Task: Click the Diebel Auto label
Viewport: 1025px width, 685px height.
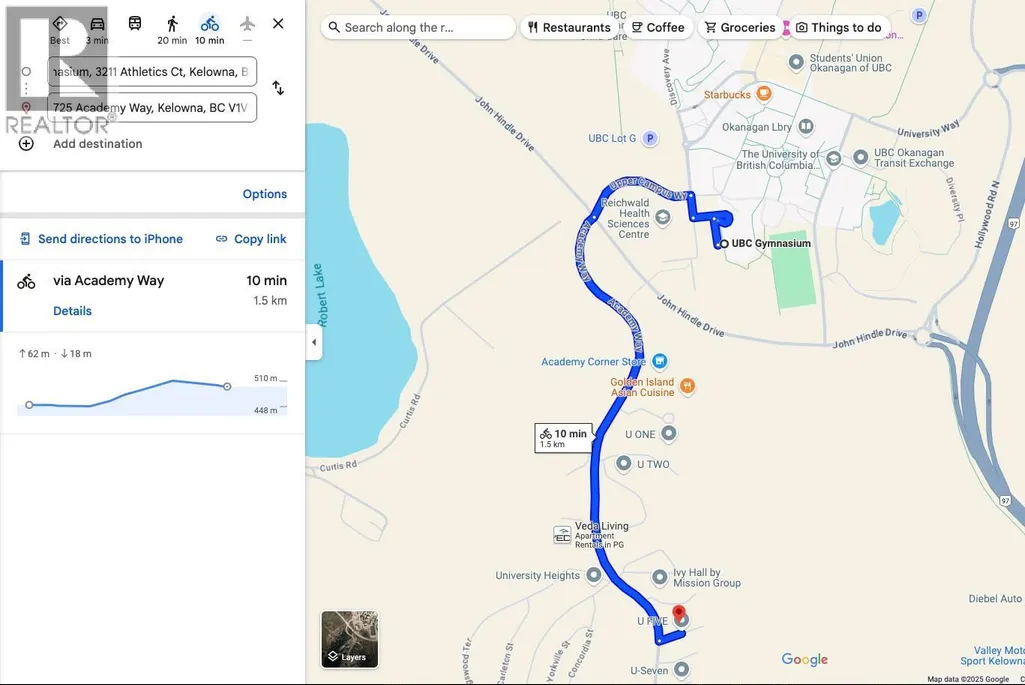Action: (995, 598)
